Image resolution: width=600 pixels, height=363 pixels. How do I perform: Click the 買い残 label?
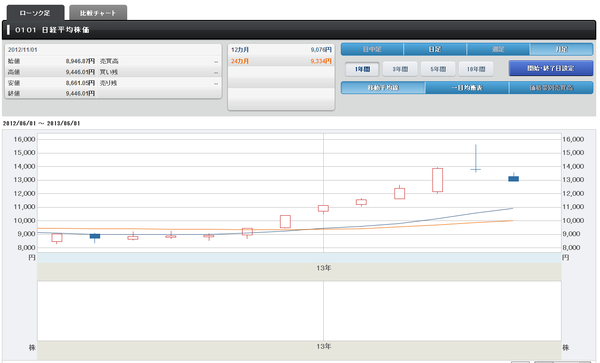pyautogui.click(x=109, y=72)
